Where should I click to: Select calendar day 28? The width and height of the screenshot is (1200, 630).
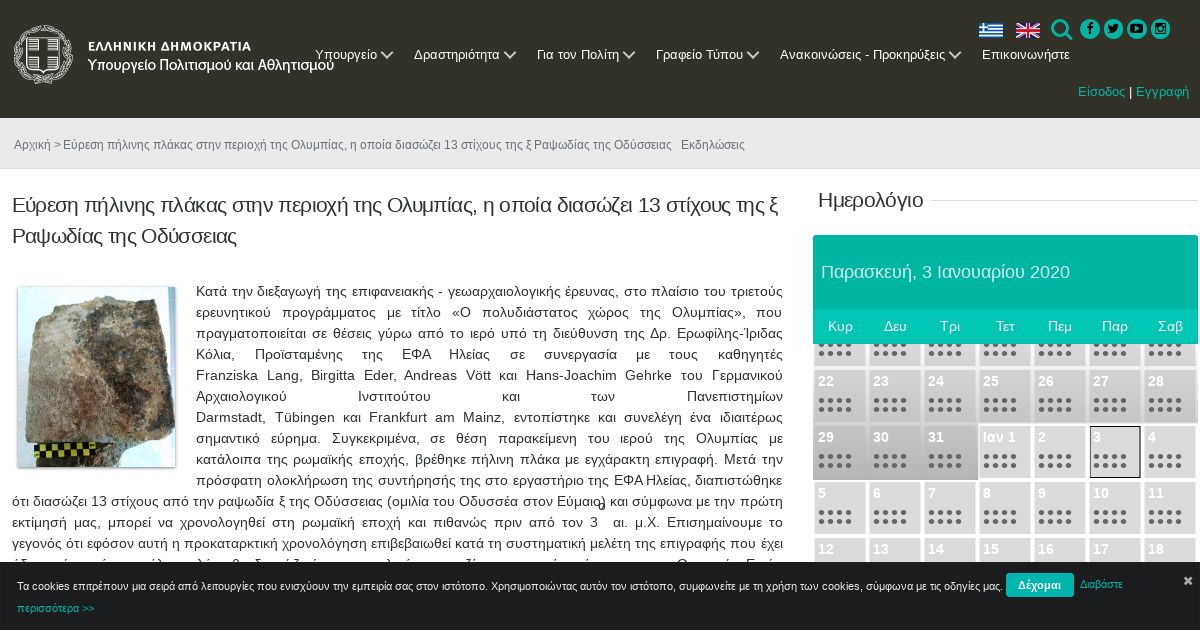(1169, 396)
